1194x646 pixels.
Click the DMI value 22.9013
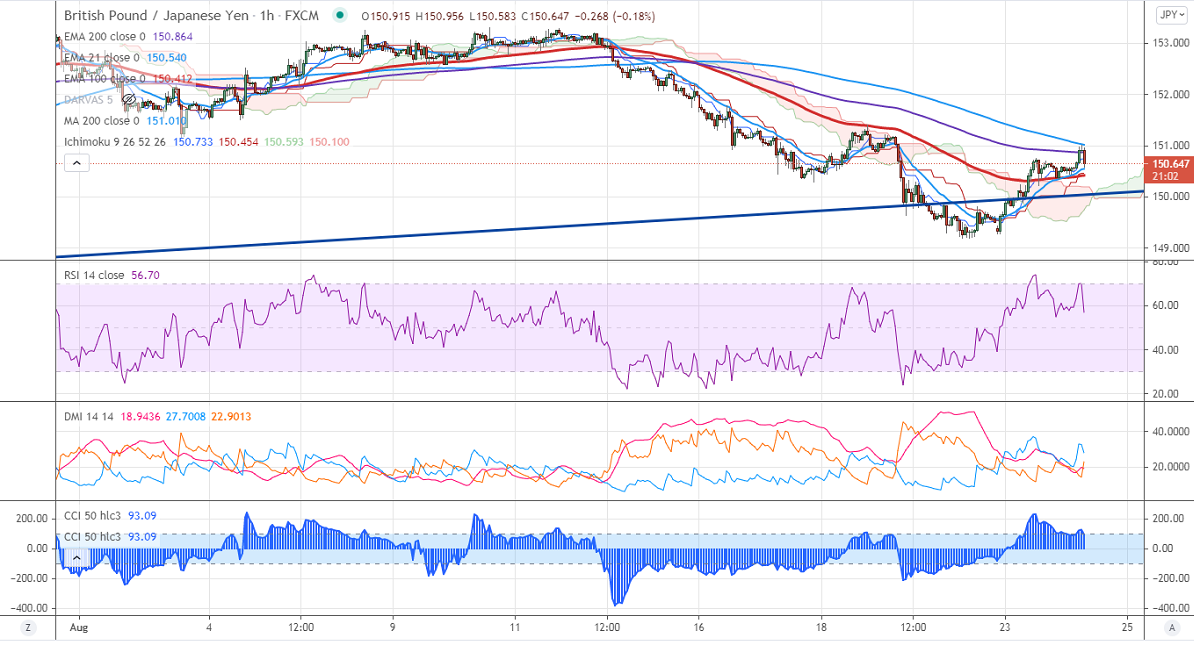pyautogui.click(x=231, y=417)
